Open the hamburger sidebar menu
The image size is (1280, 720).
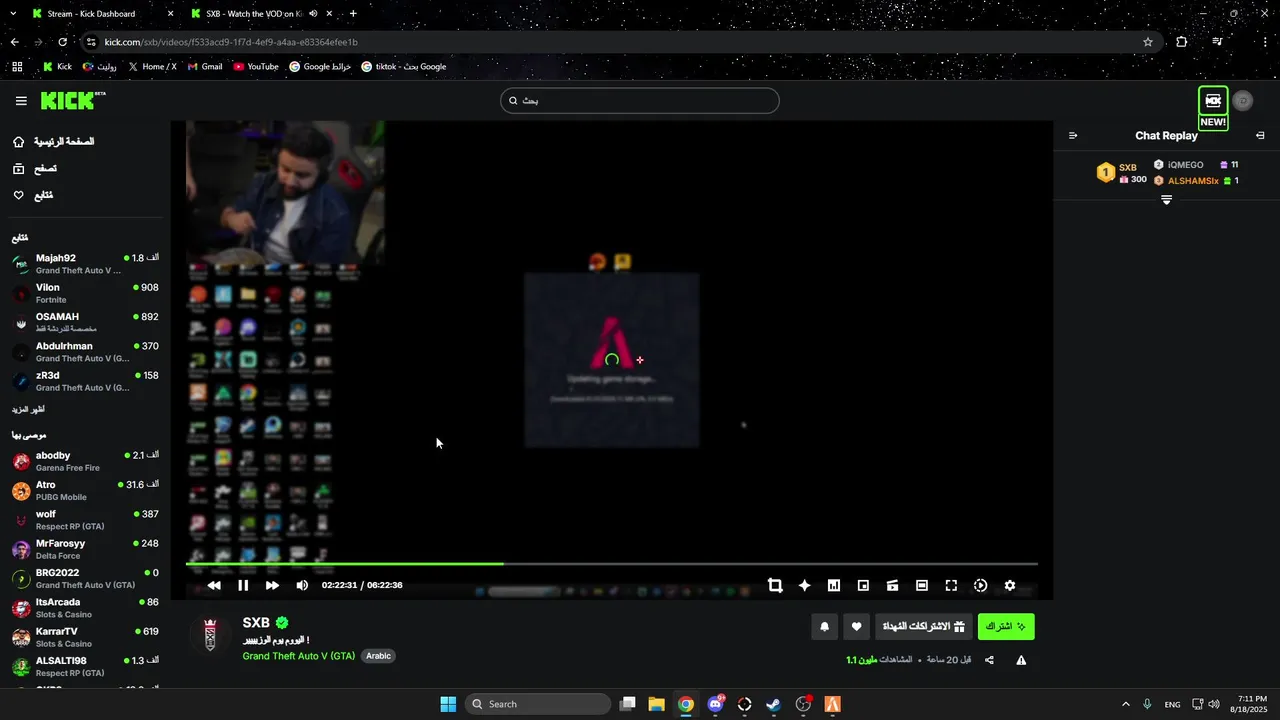click(21, 100)
